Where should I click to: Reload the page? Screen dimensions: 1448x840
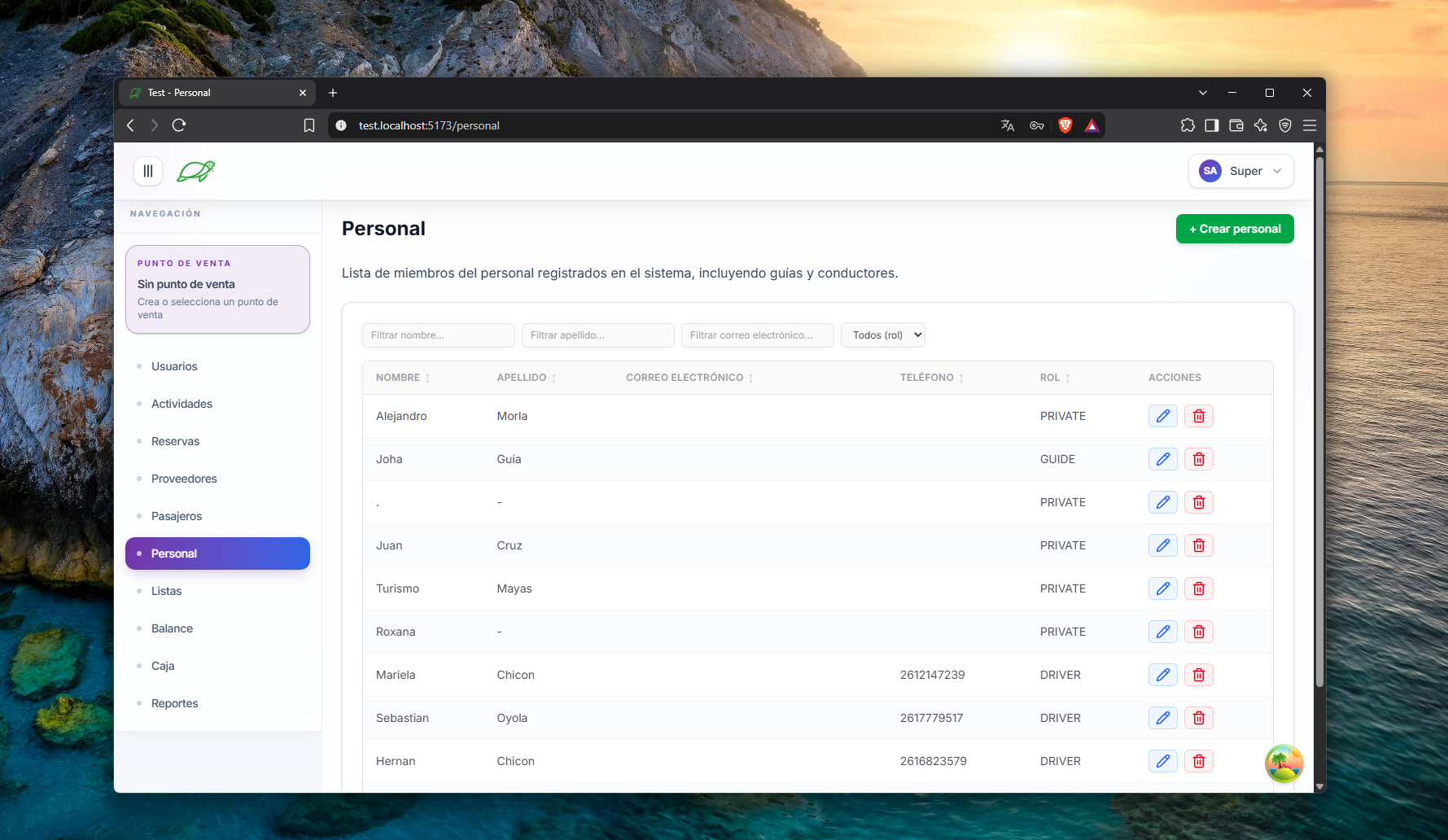[179, 125]
